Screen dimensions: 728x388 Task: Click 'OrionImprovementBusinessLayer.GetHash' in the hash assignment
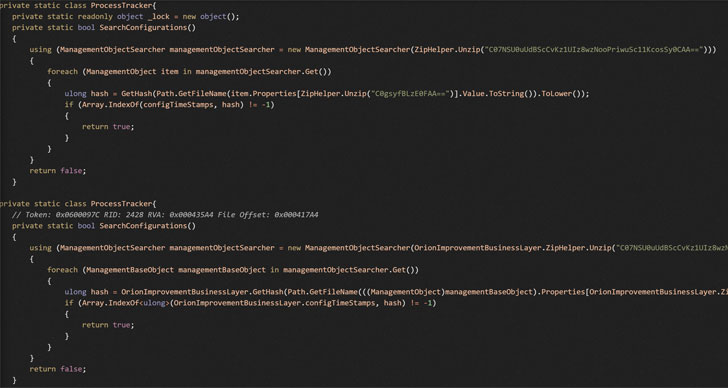201,292
